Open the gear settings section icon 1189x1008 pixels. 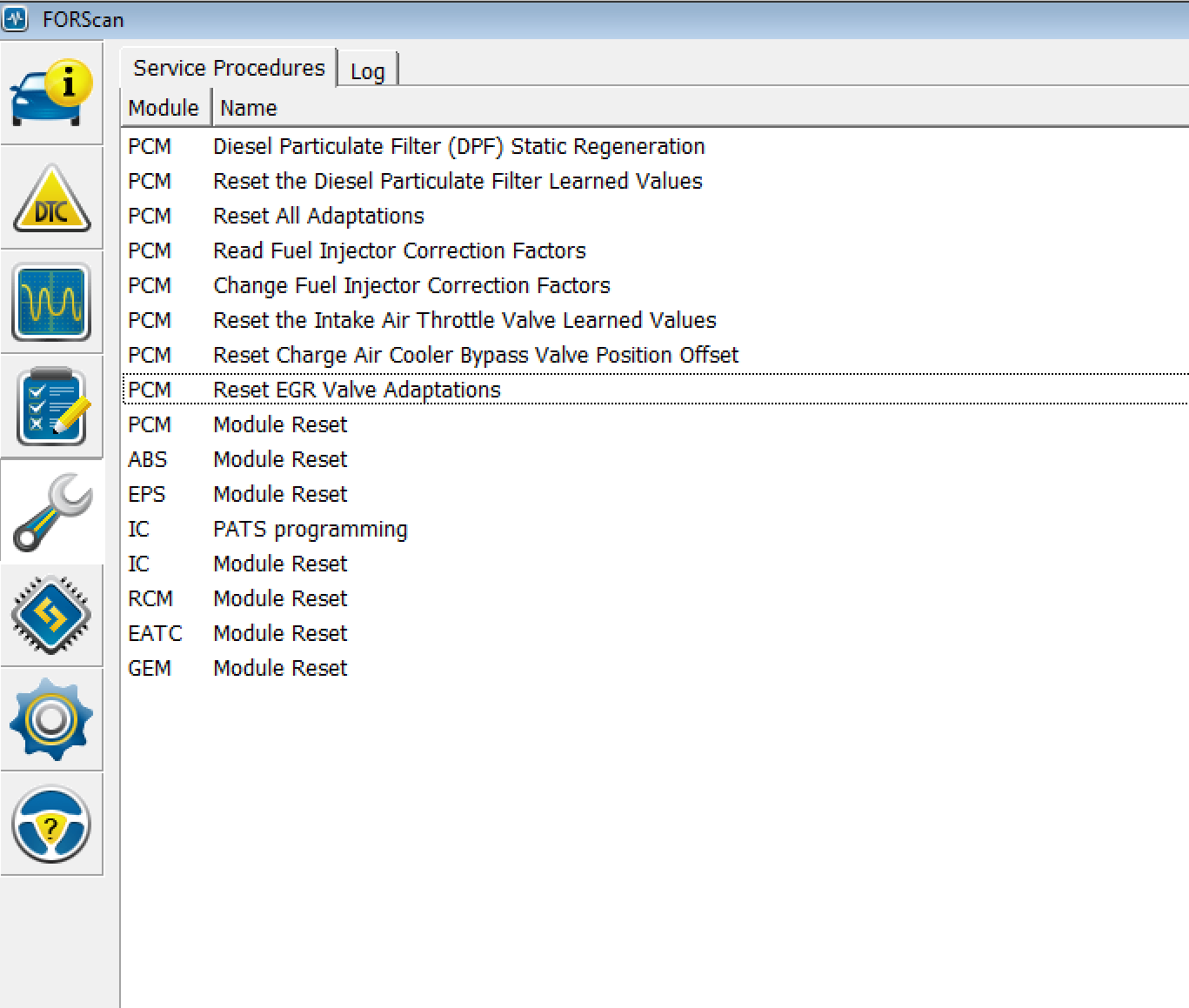(x=51, y=719)
